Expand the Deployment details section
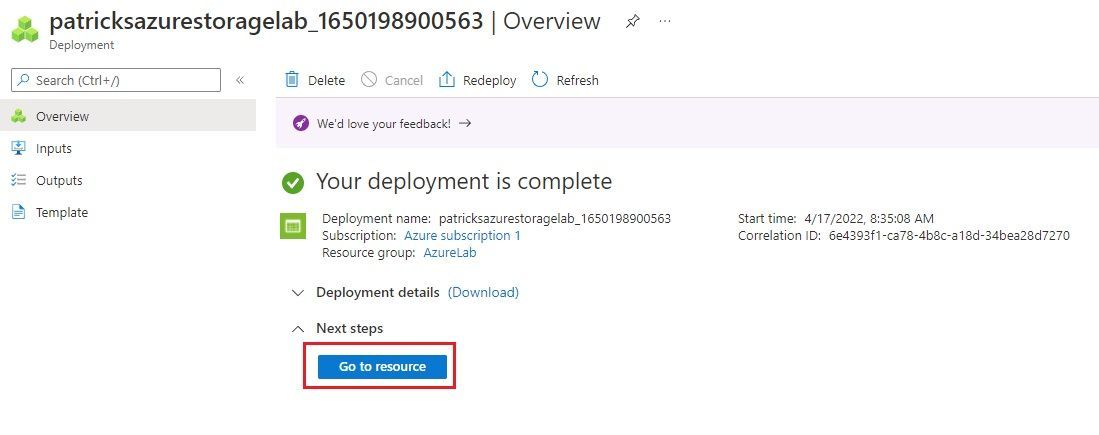1099x435 pixels. pos(298,293)
